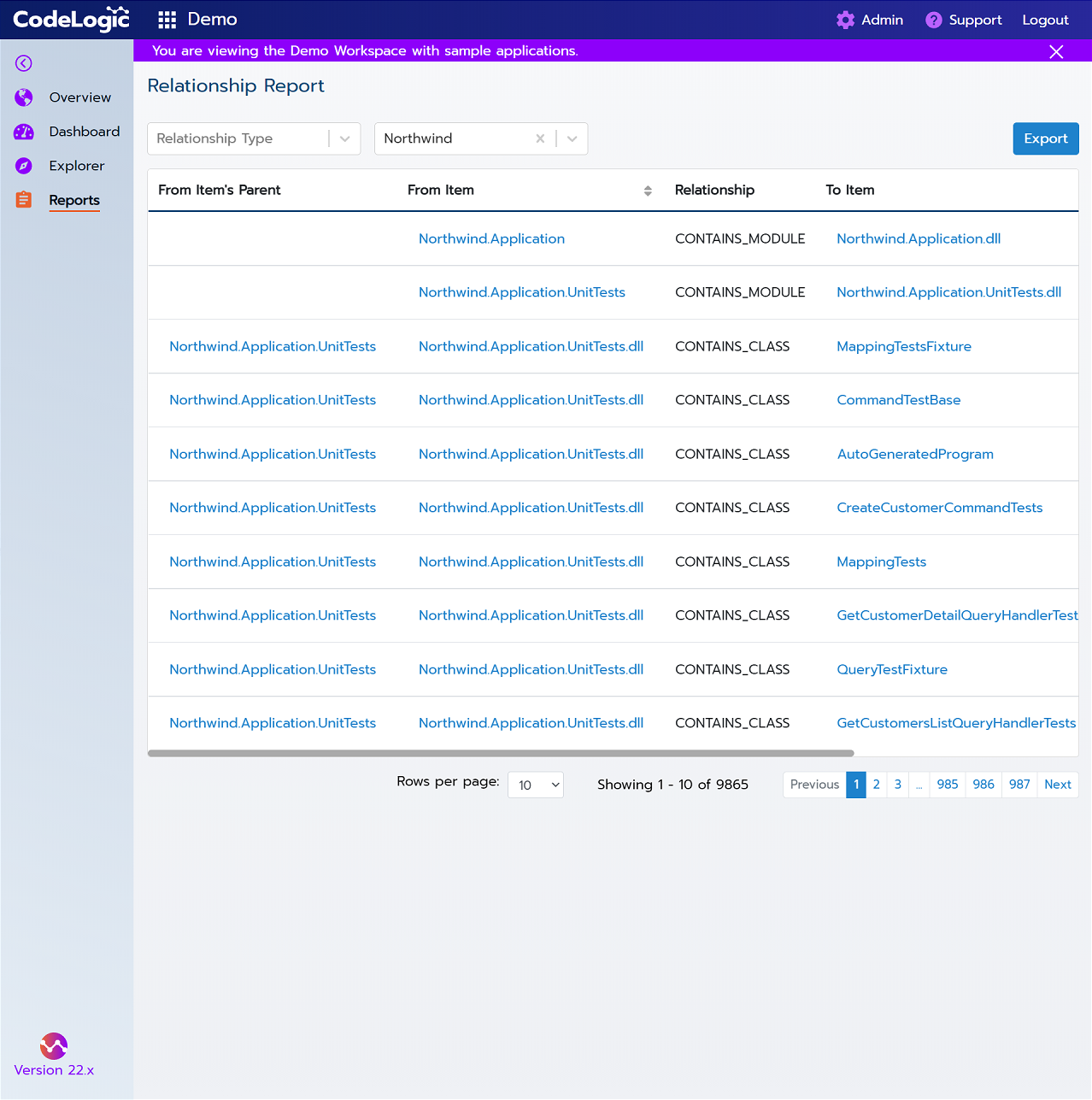Open Northwind.Application.UnitTests.dll To Item link

pos(949,292)
